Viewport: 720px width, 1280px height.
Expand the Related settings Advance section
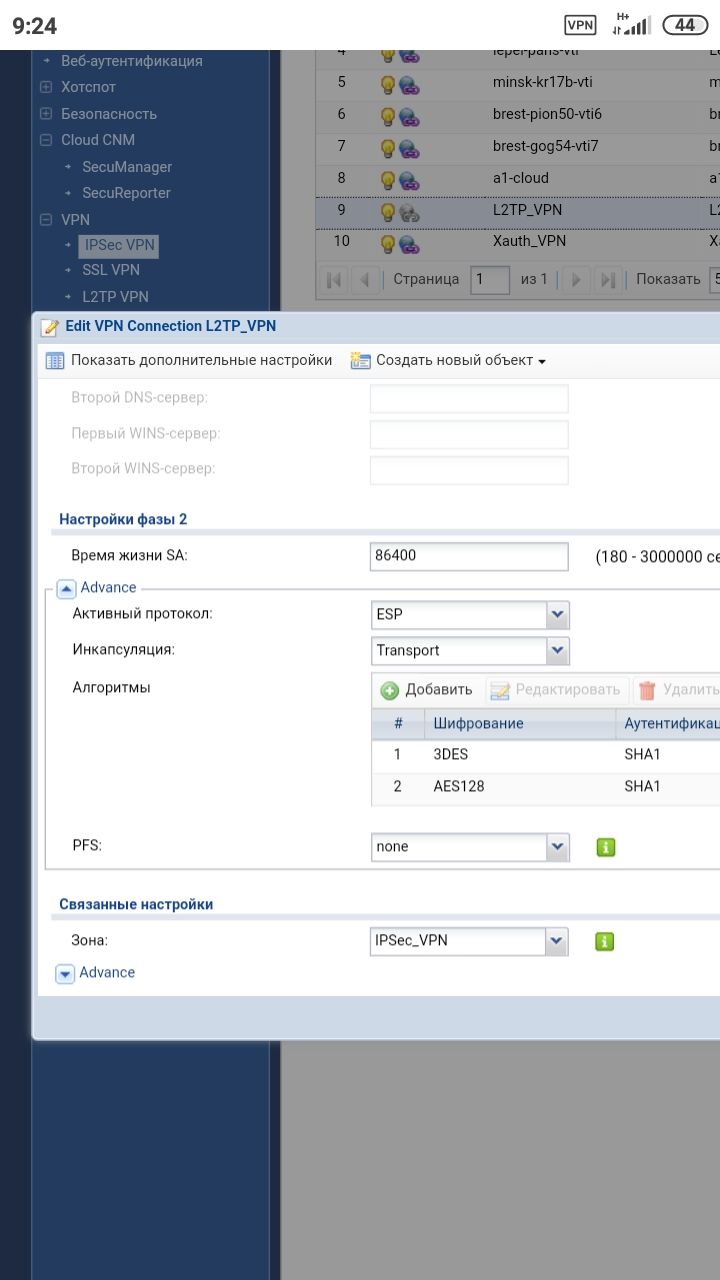click(65, 973)
